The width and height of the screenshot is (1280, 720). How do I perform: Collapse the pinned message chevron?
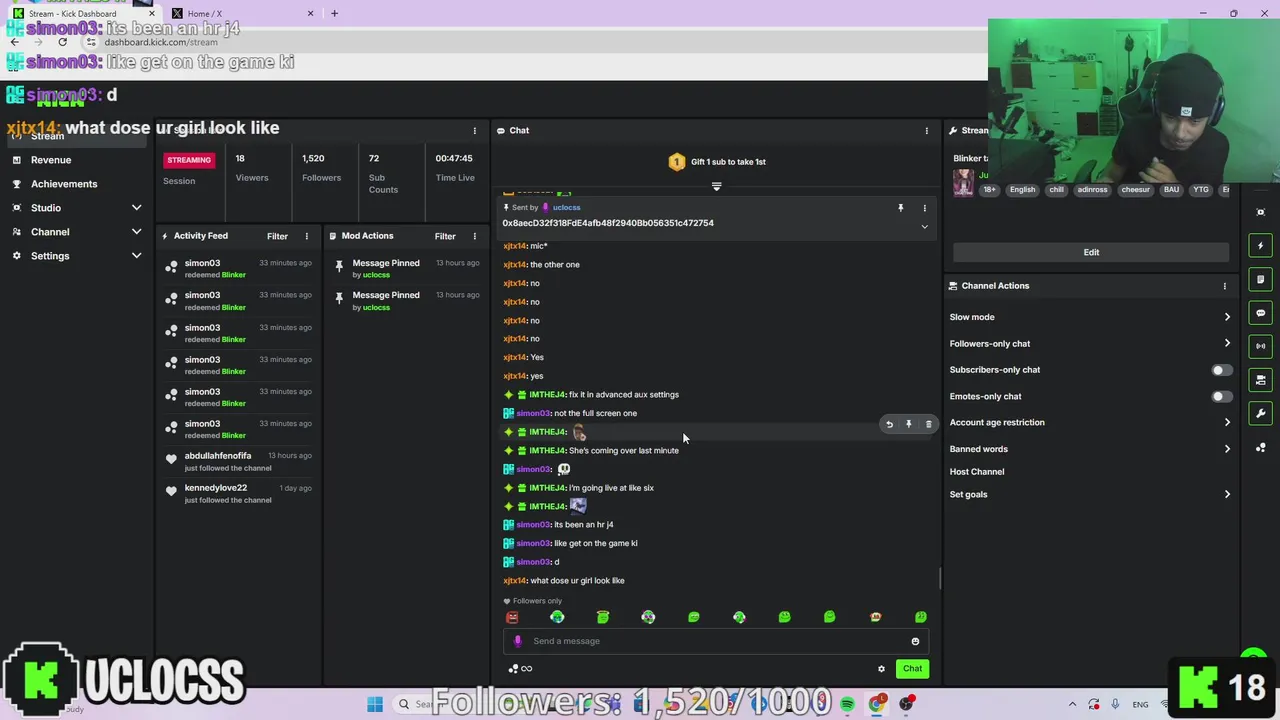[924, 227]
